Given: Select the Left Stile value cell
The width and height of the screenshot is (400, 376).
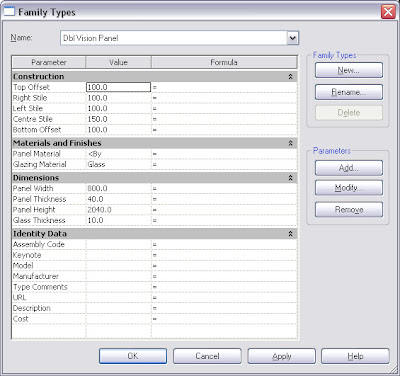Looking at the screenshot, I should click(x=118, y=109).
